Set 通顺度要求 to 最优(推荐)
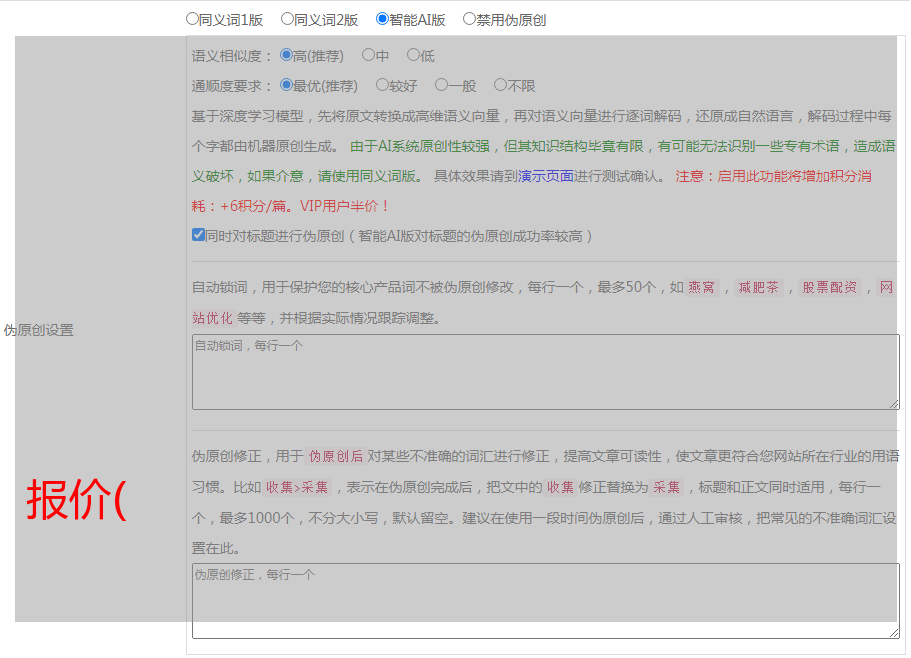This screenshot has width=911, height=658. (x=286, y=86)
